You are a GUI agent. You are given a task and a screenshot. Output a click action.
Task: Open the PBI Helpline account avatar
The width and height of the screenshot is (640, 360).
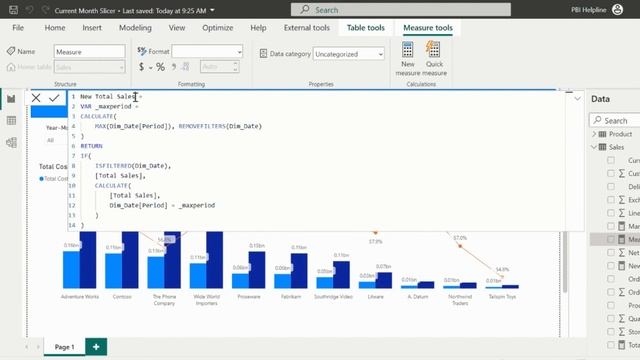[x=618, y=10]
